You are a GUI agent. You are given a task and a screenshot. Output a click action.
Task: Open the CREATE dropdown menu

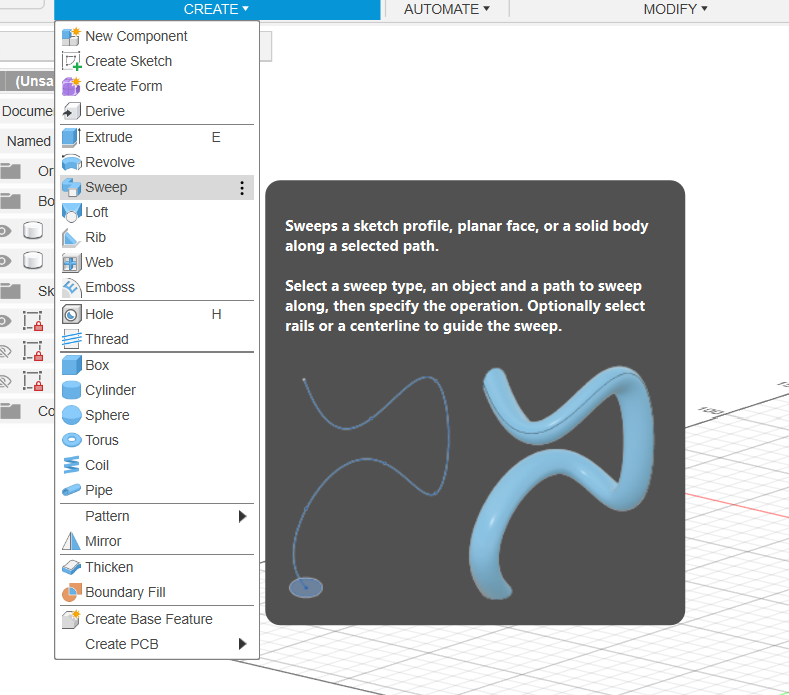click(x=216, y=9)
